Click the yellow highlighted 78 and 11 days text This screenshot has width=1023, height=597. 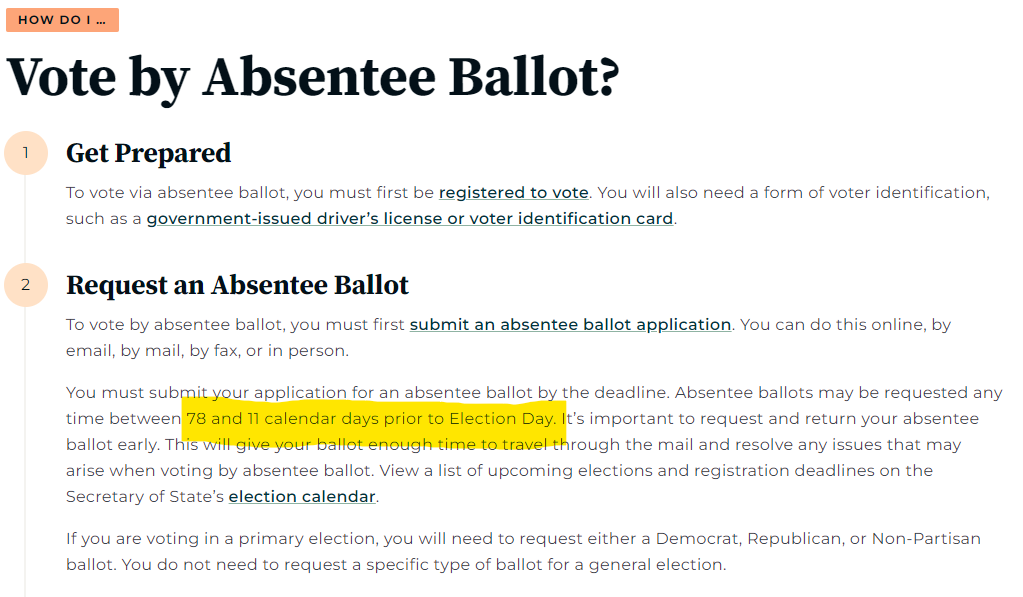click(x=371, y=418)
